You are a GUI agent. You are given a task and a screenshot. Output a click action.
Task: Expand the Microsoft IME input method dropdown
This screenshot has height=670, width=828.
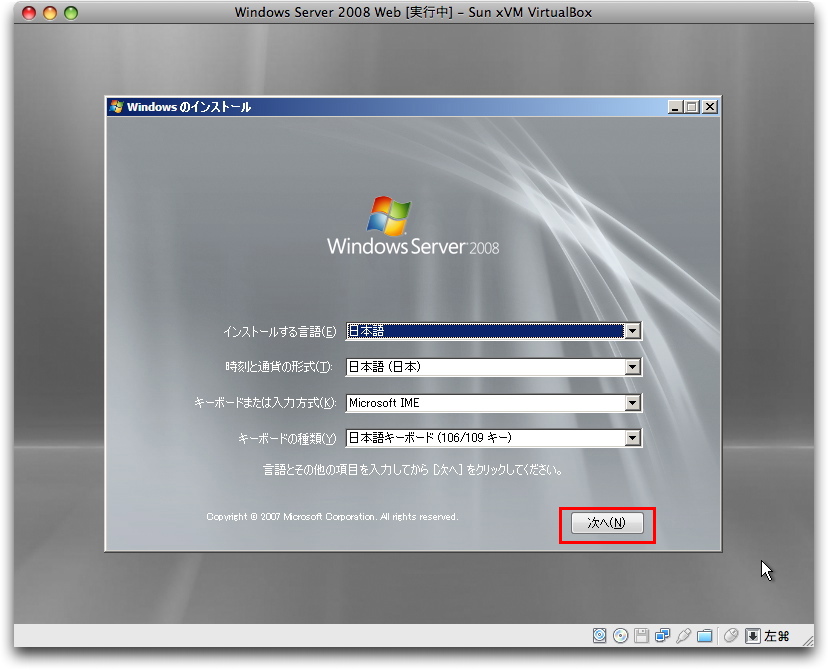[631, 403]
